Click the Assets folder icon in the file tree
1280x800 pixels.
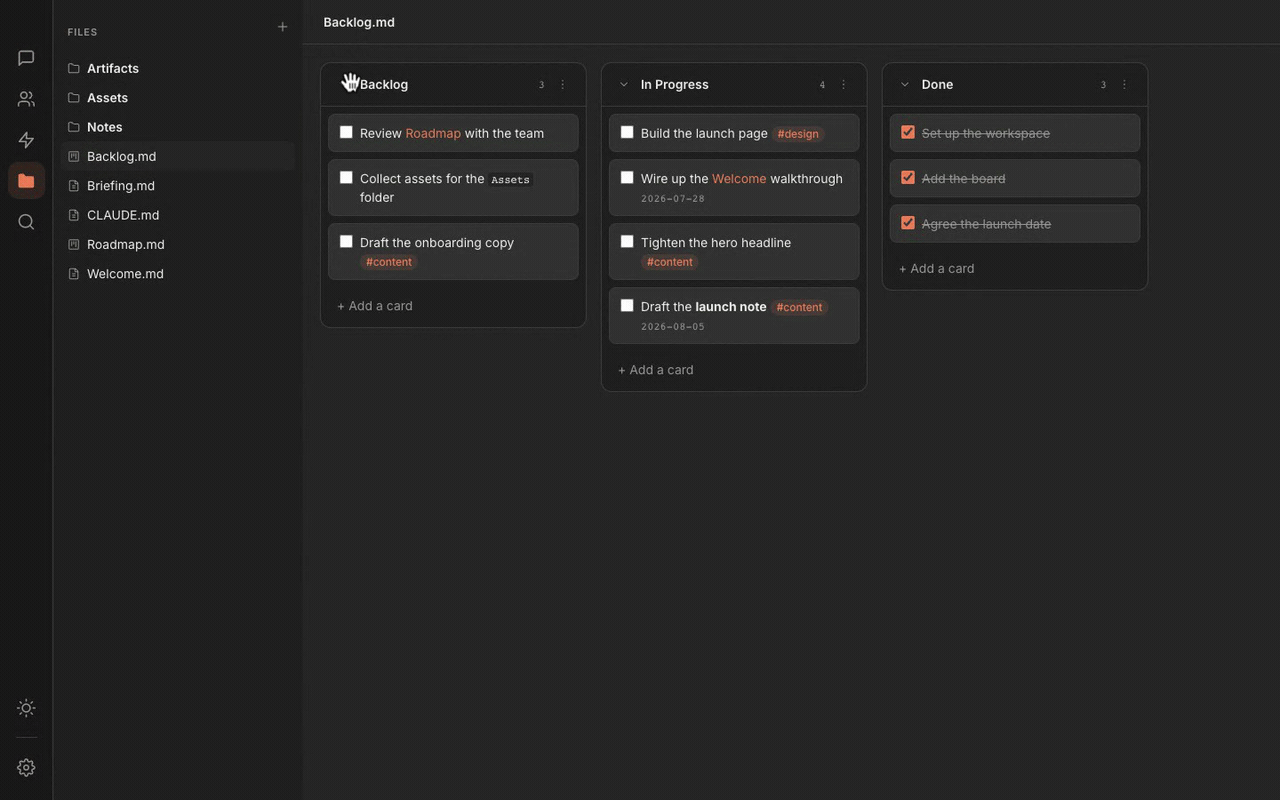73,98
